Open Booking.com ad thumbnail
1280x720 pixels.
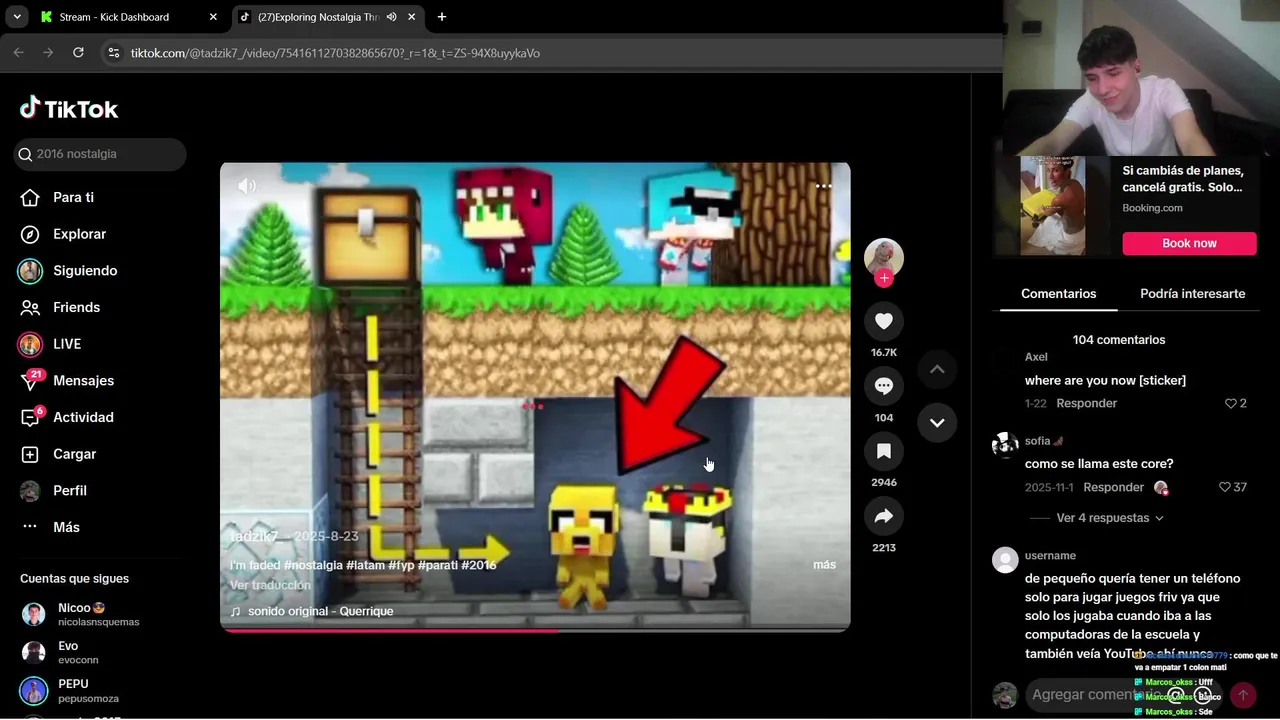point(1052,205)
